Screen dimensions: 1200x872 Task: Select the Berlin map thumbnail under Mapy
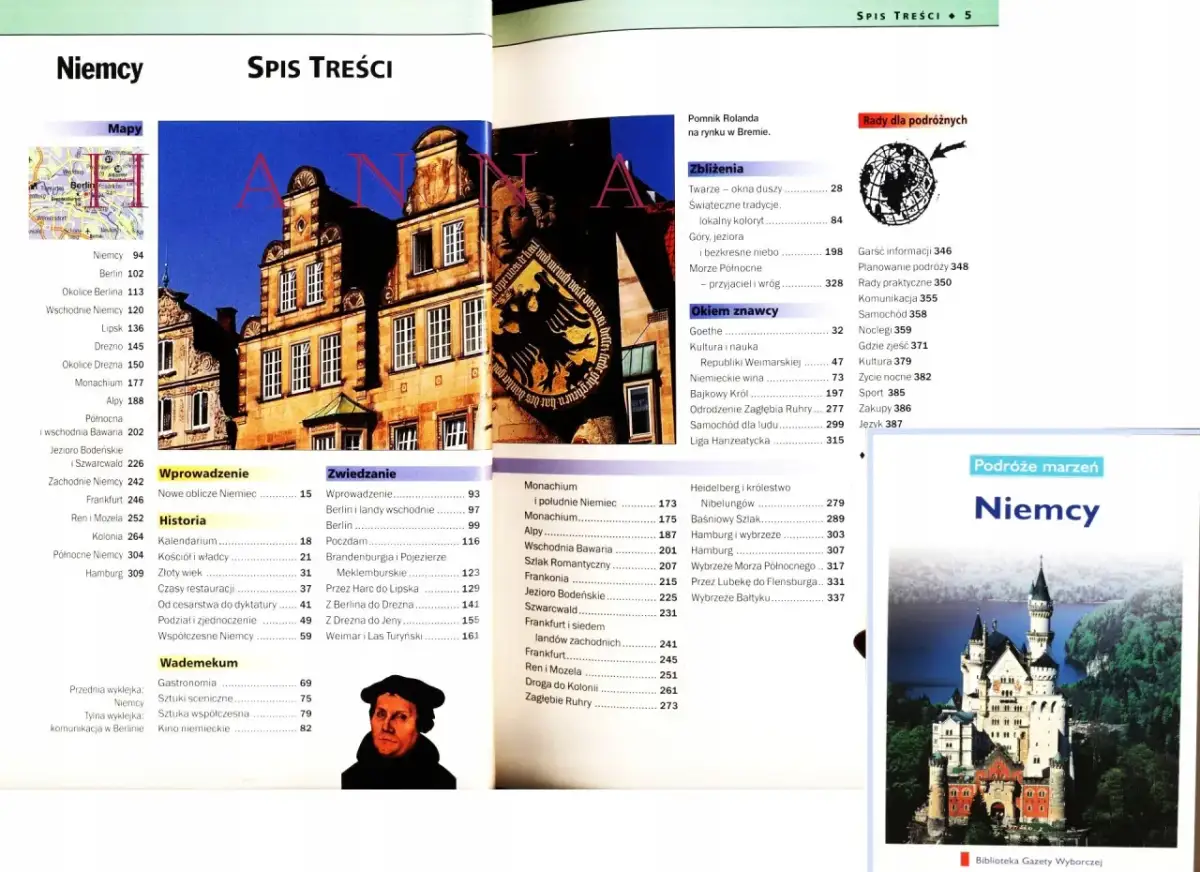point(85,192)
